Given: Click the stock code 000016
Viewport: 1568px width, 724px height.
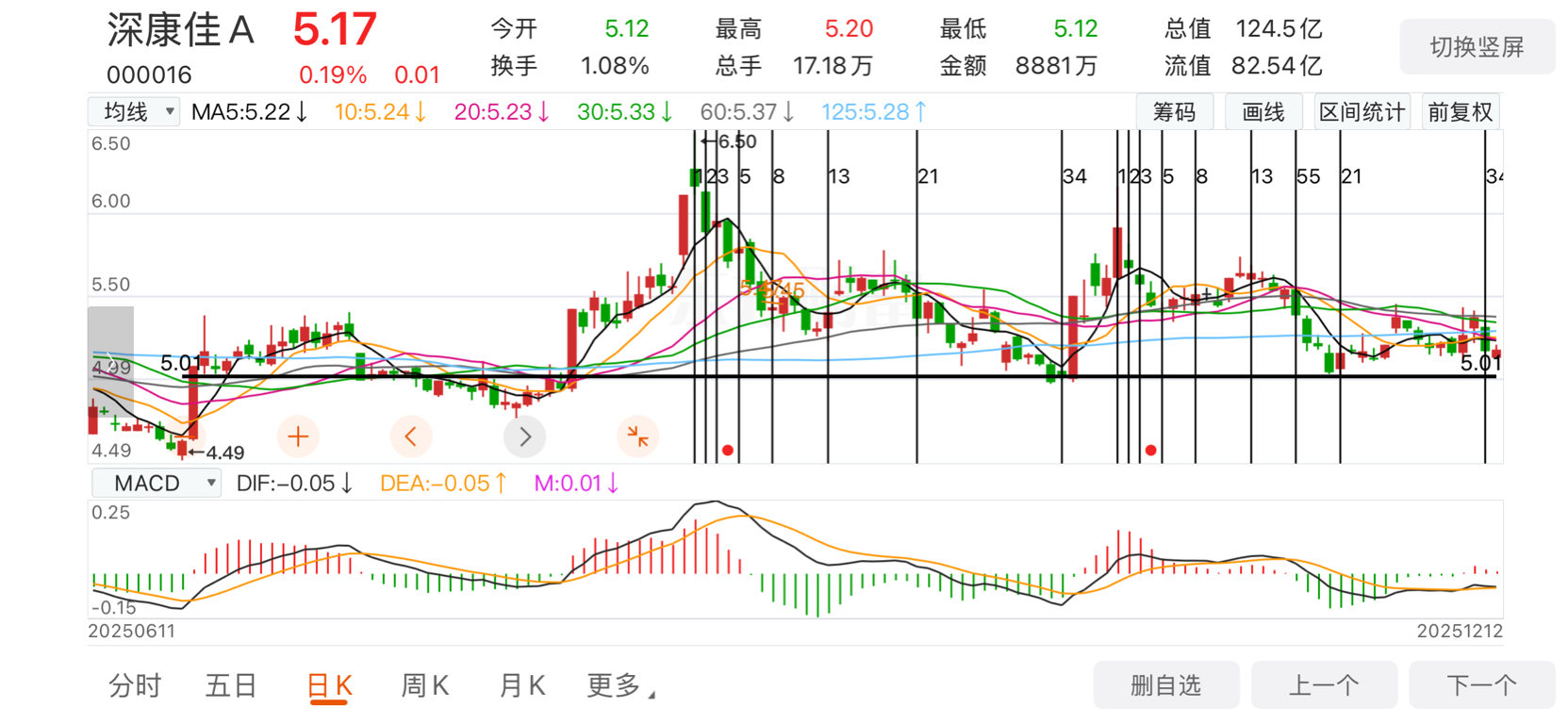Looking at the screenshot, I should 149,74.
